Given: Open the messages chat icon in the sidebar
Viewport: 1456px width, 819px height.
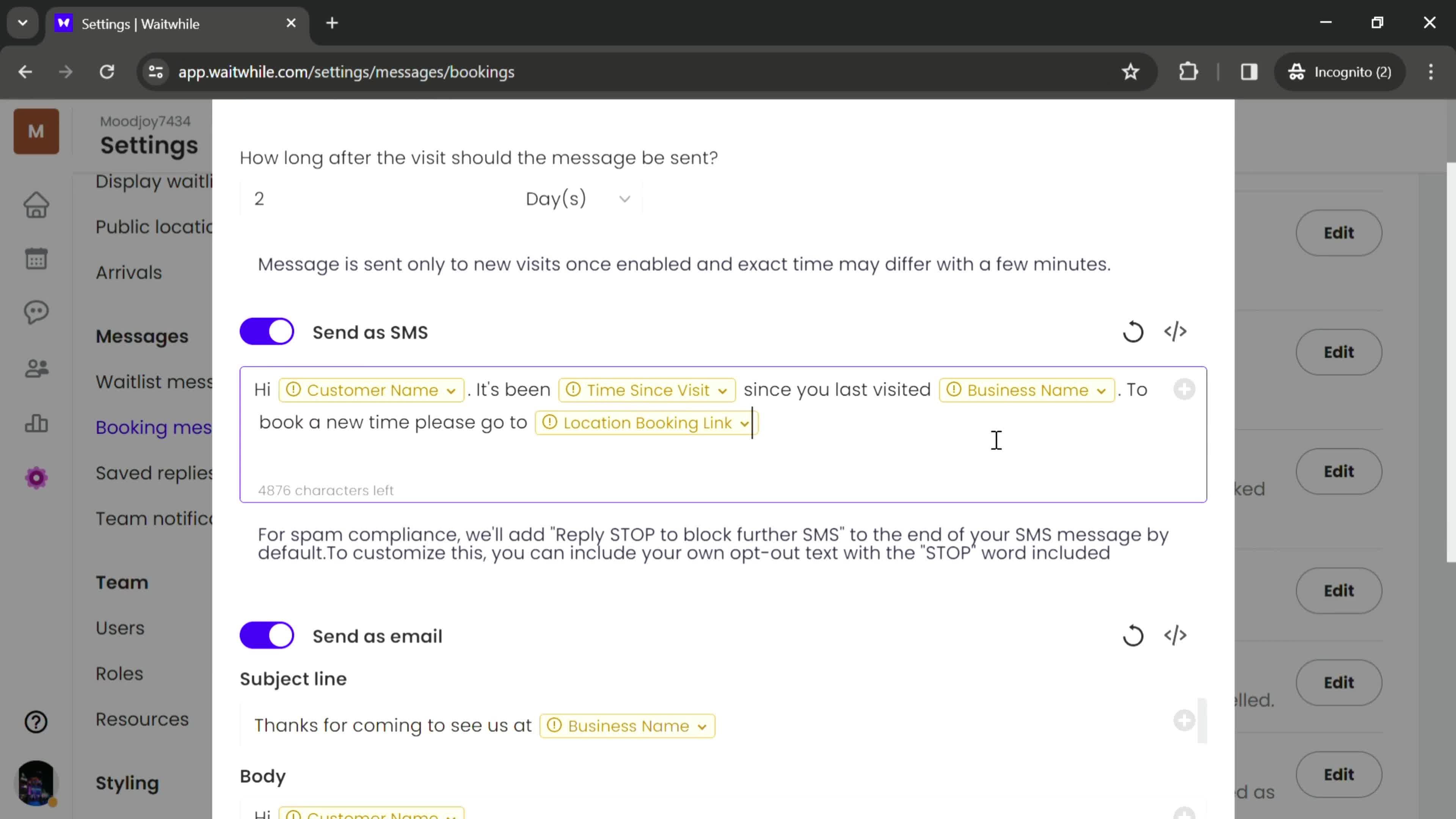Looking at the screenshot, I should [x=36, y=312].
